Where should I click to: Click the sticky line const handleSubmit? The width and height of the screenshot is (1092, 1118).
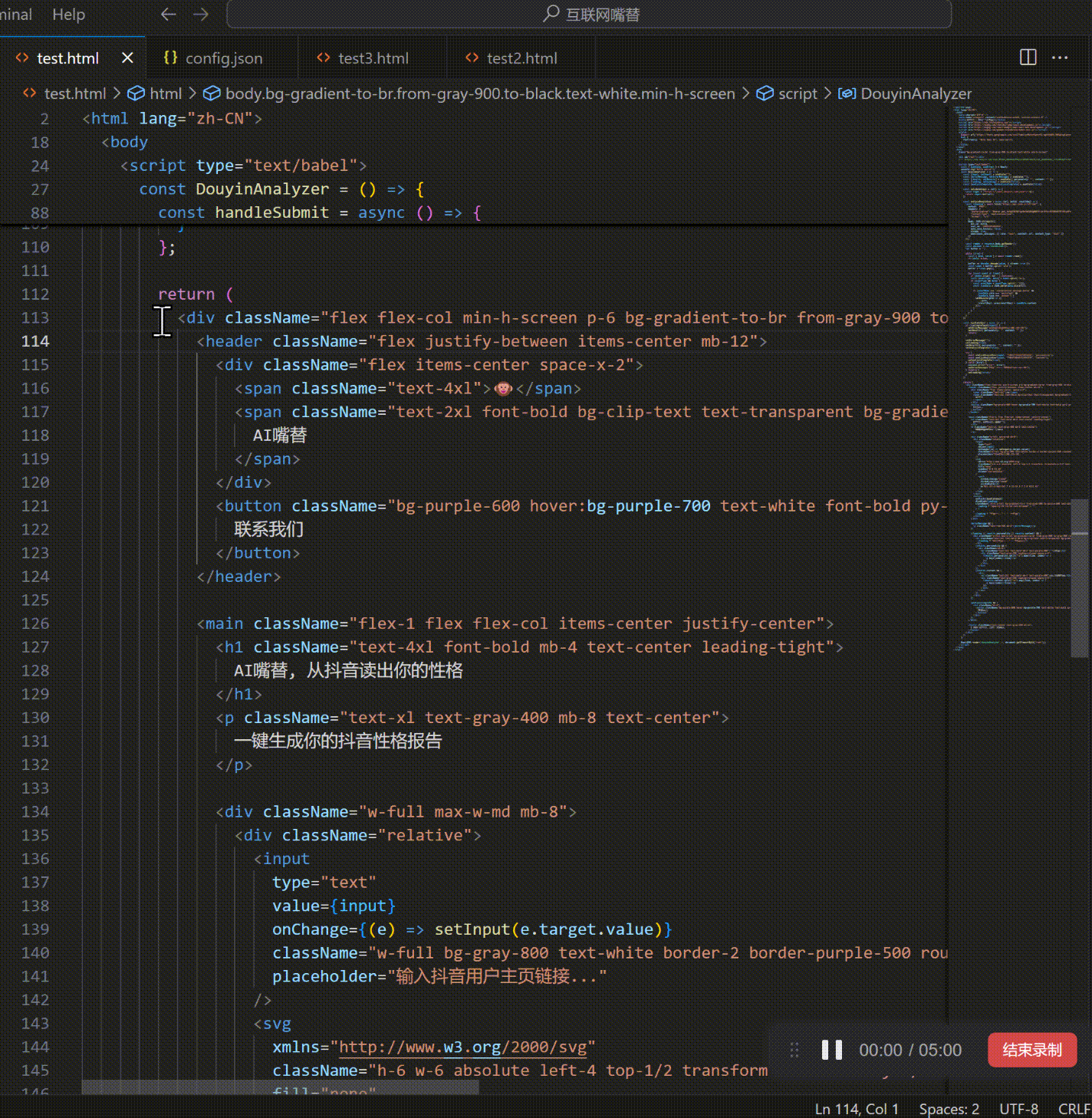[x=320, y=213]
